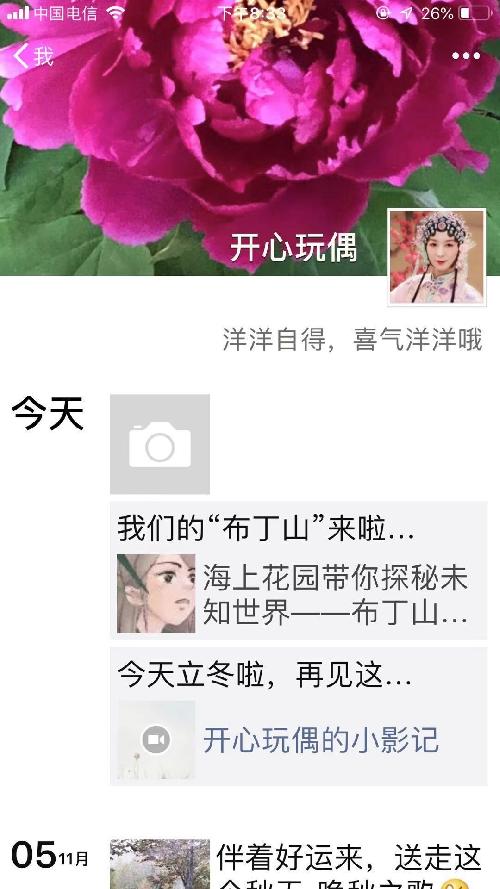This screenshot has width=500, height=889.
Task: Tap the back chevron arrow icon
Action: click(x=20, y=56)
